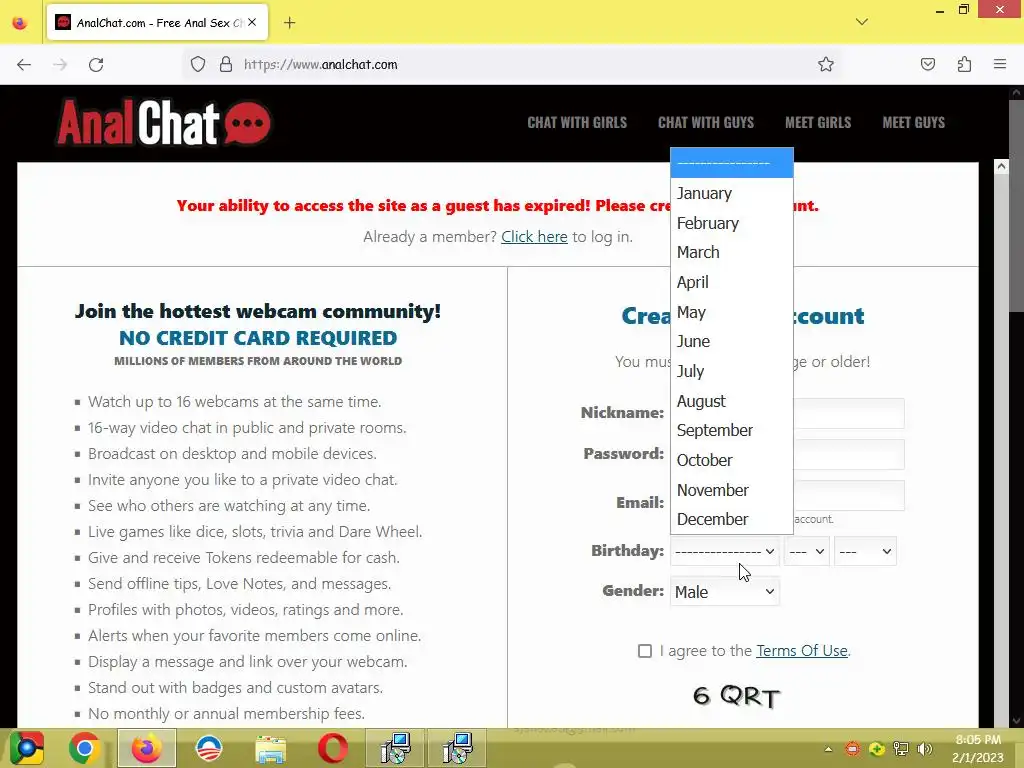Click into the Password input field
Viewport: 1024px width, 768px height.
[848, 455]
